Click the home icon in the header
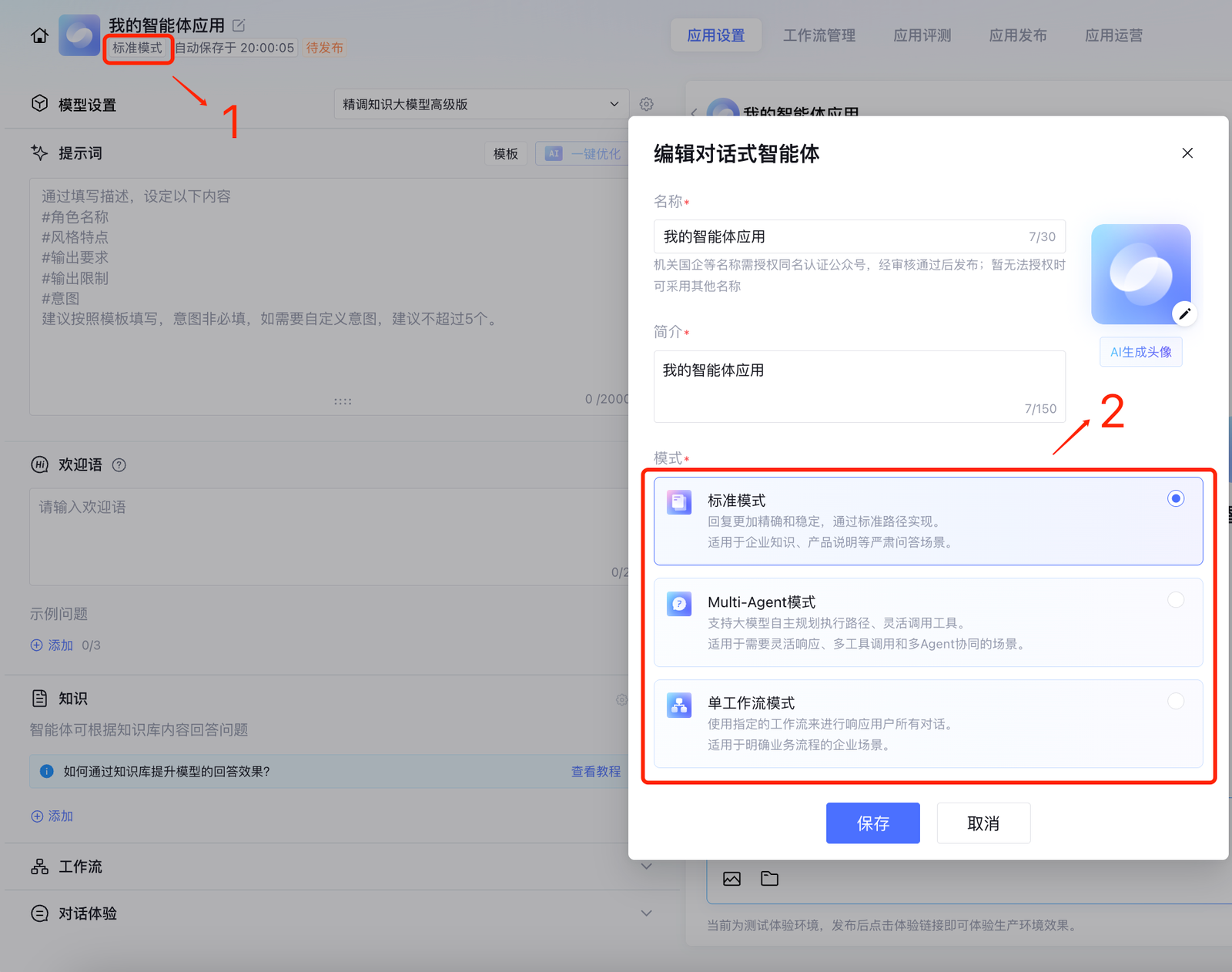 [39, 35]
